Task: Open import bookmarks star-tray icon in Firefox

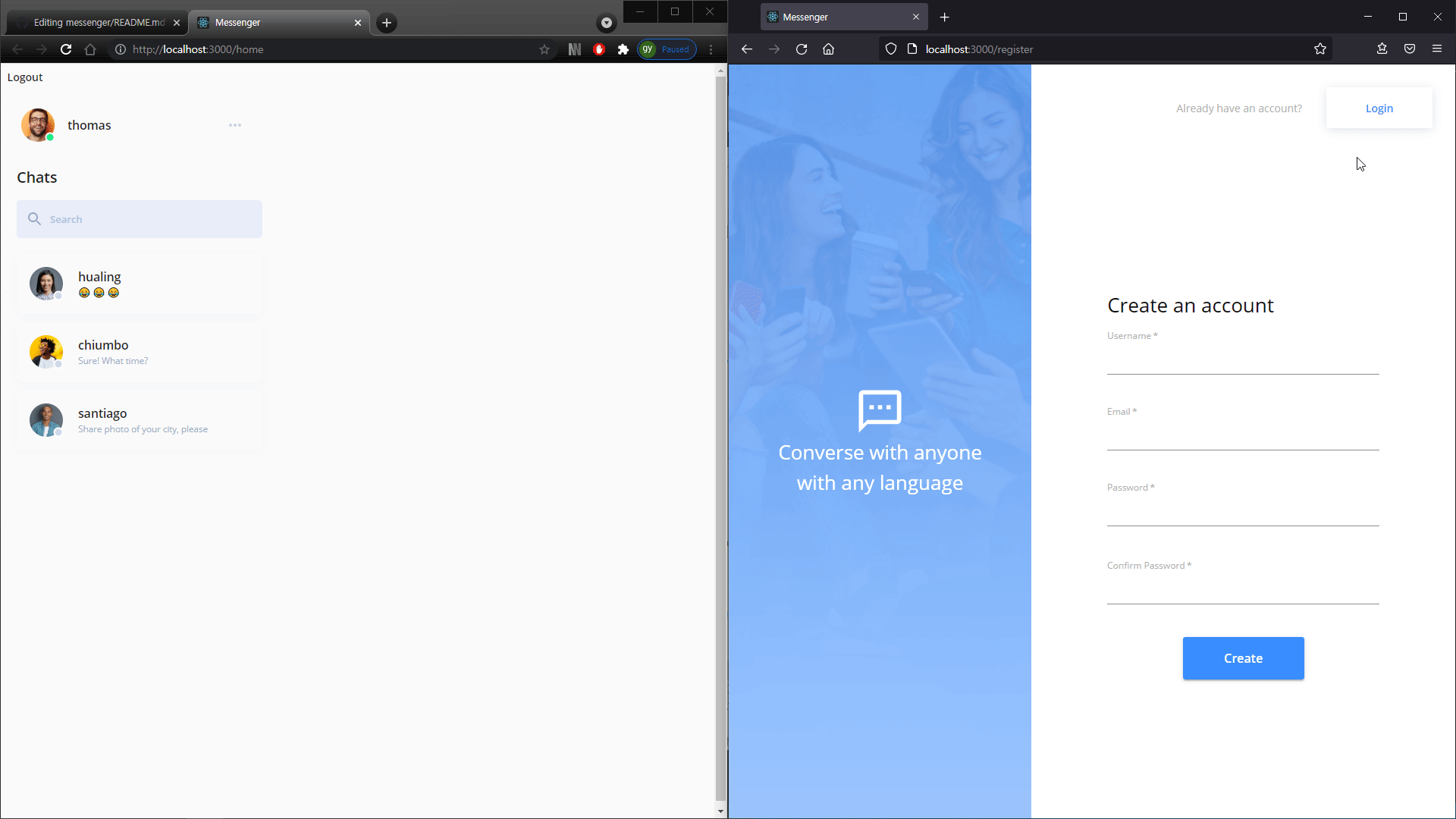Action: [x=1381, y=49]
